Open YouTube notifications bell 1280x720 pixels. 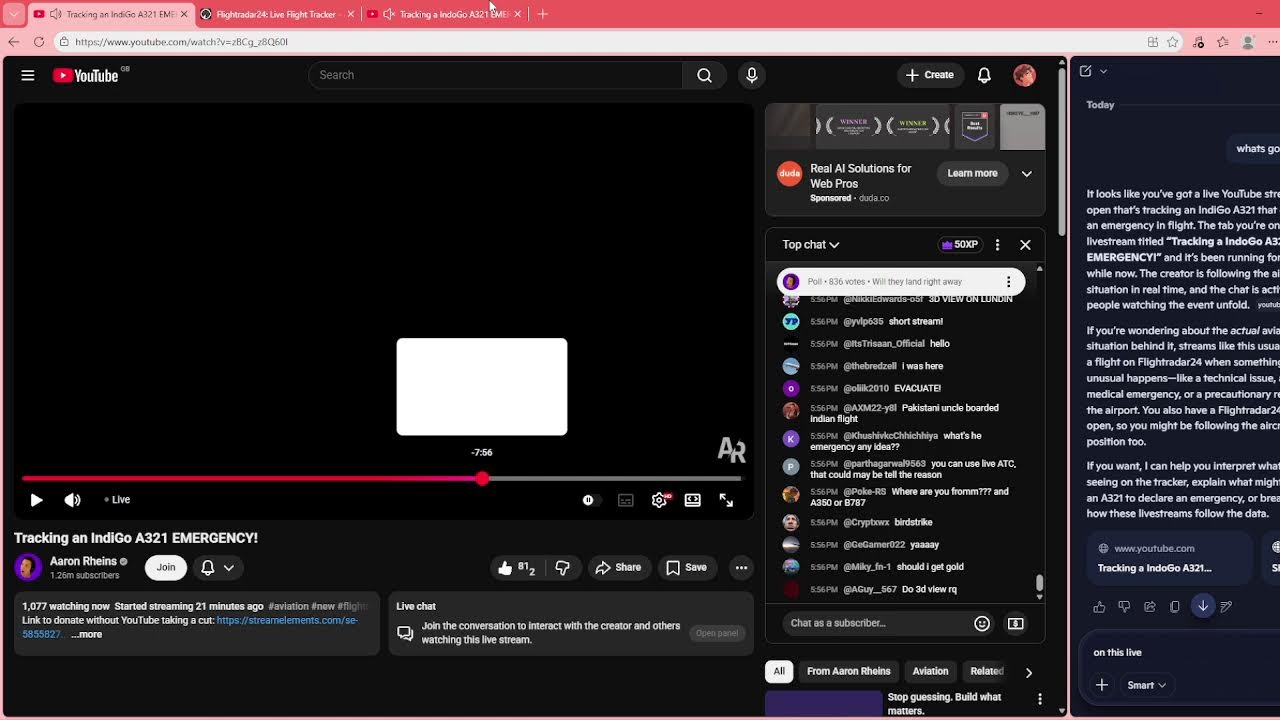coord(984,75)
